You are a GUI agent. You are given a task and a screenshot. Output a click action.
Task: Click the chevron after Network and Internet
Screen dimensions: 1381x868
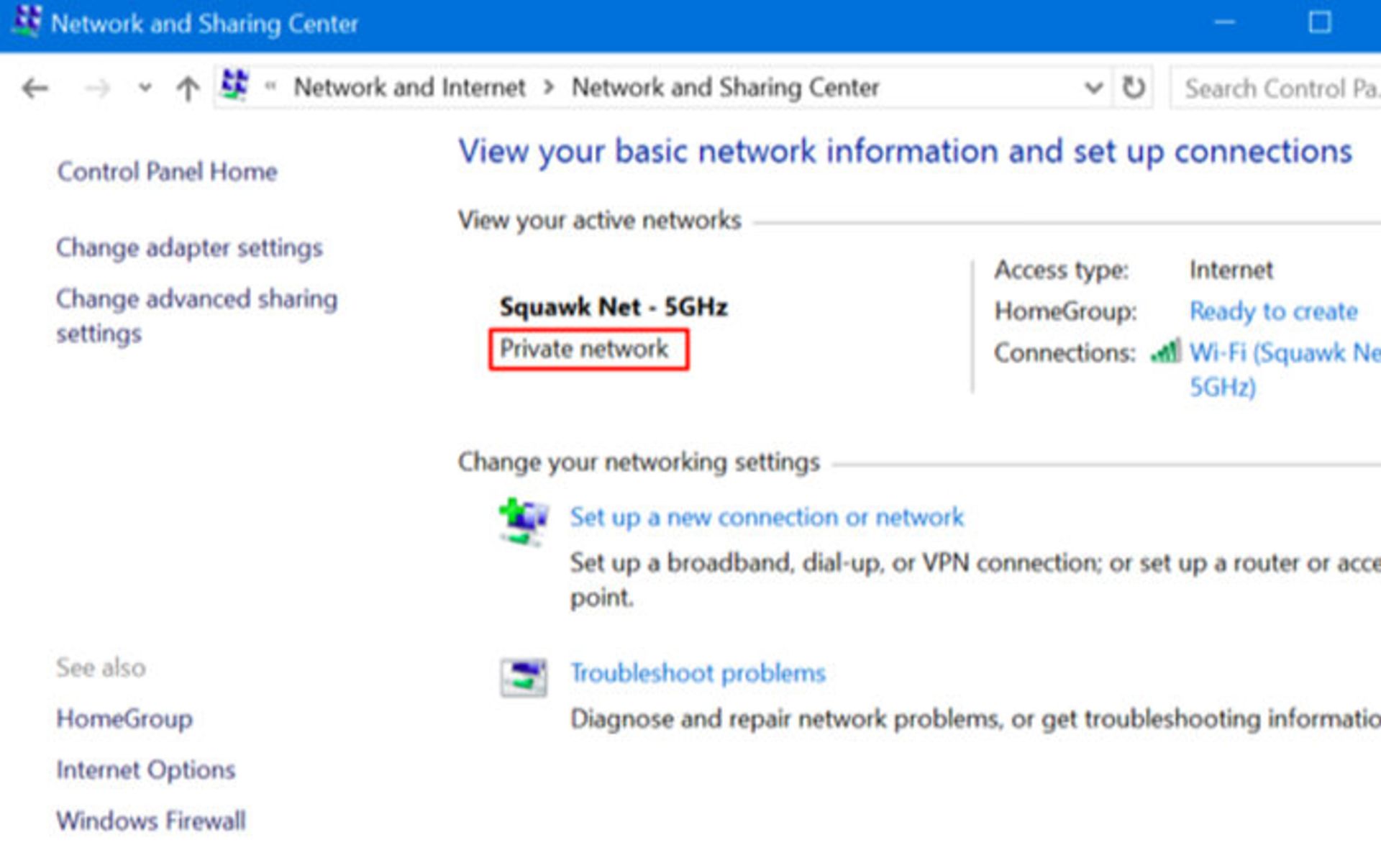point(549,88)
